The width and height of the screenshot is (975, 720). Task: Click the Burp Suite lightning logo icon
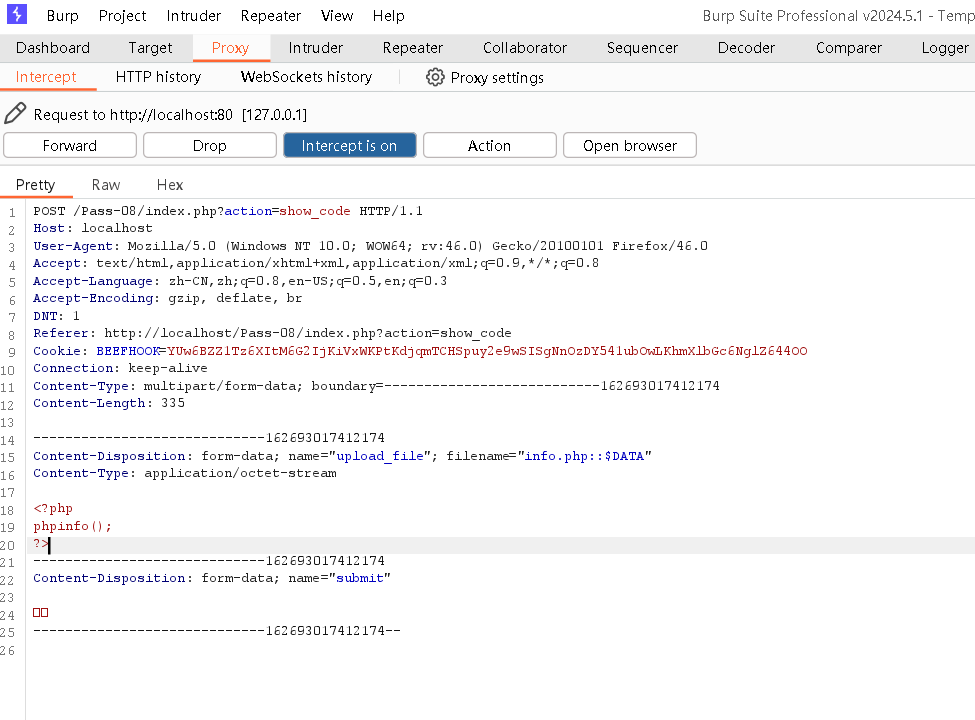[x=17, y=14]
